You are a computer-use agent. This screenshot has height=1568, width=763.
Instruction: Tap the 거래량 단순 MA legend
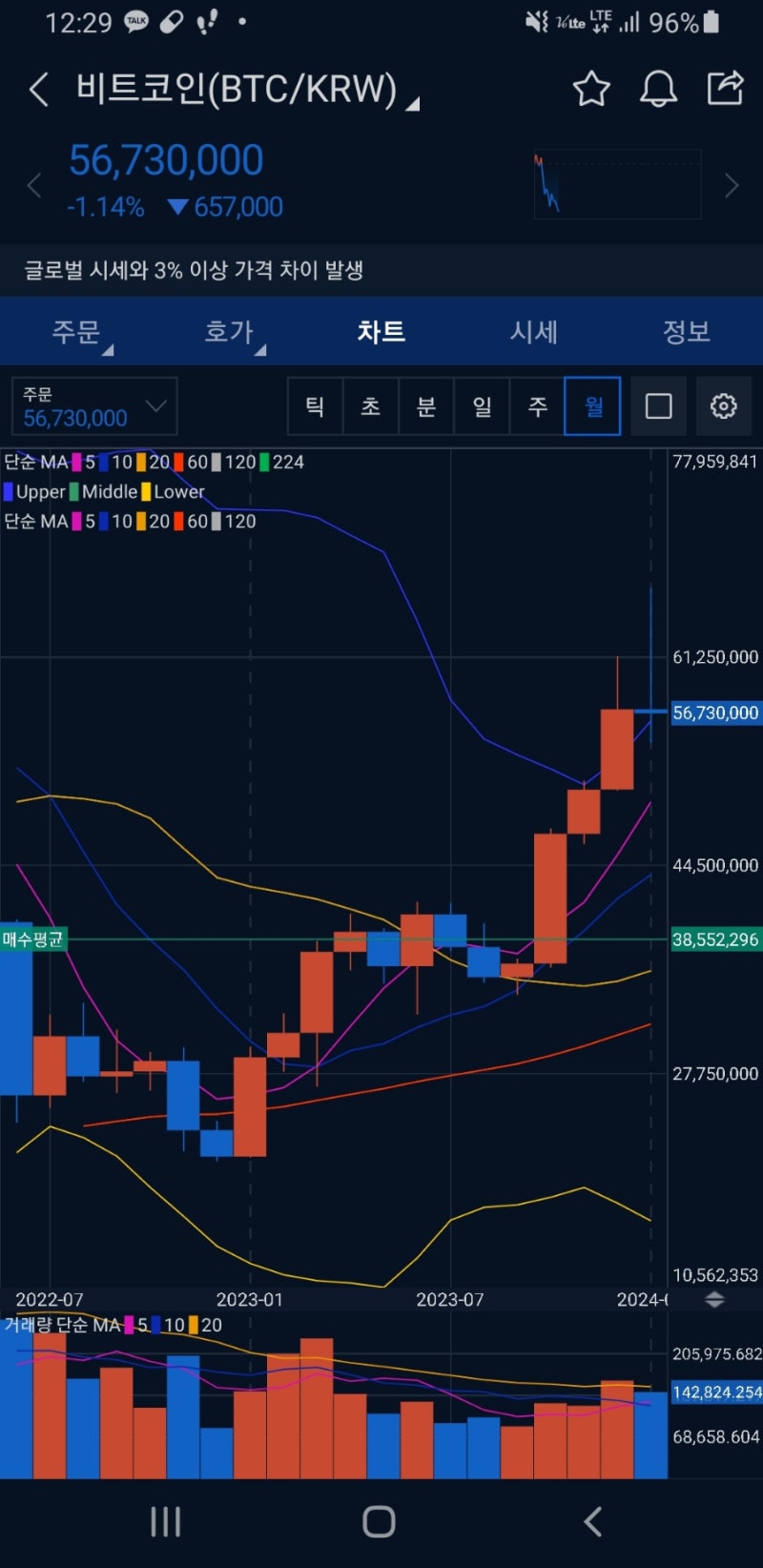[63, 1325]
